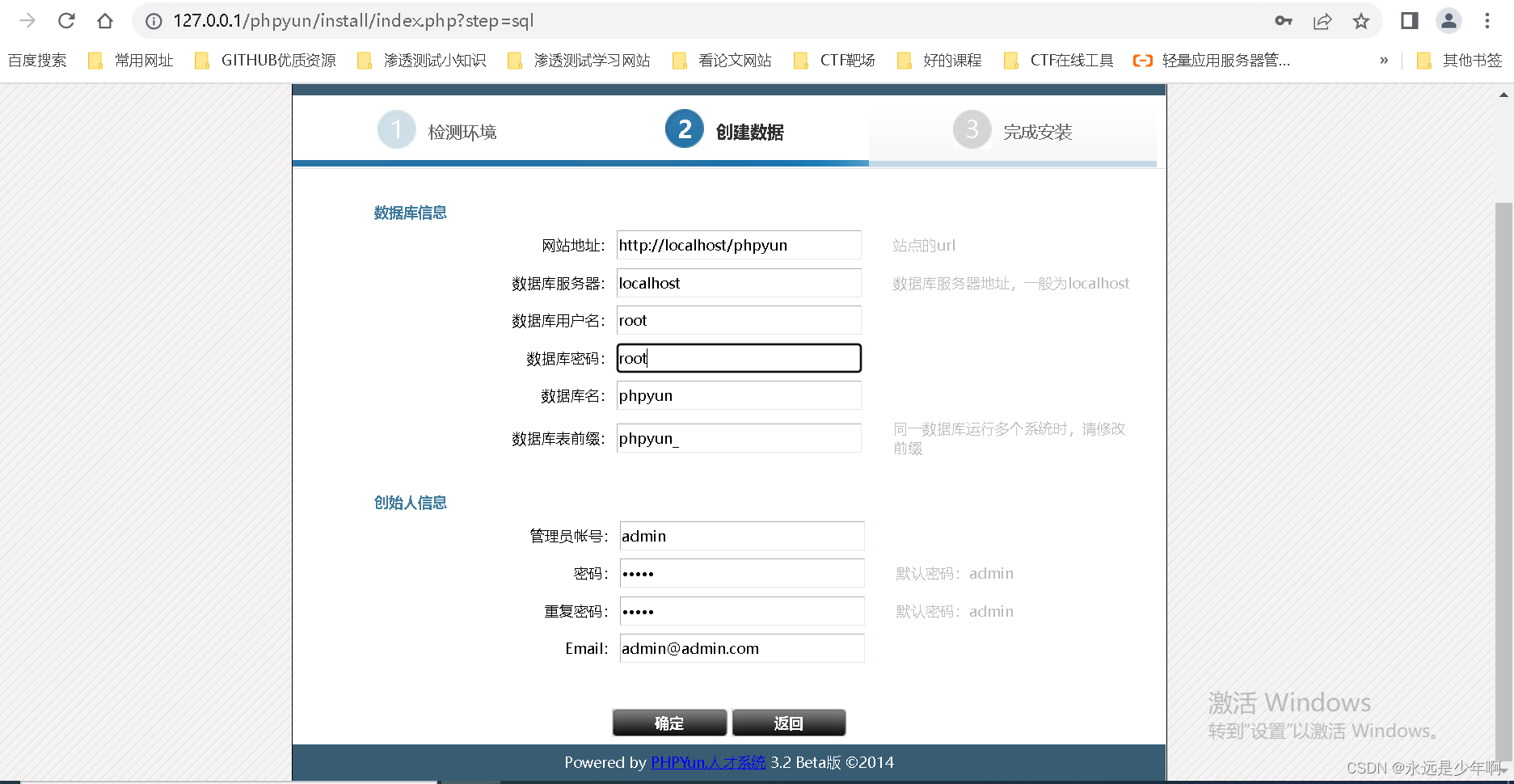
Task: Open CTF在线工具 bookmark folder
Action: click(x=1058, y=61)
